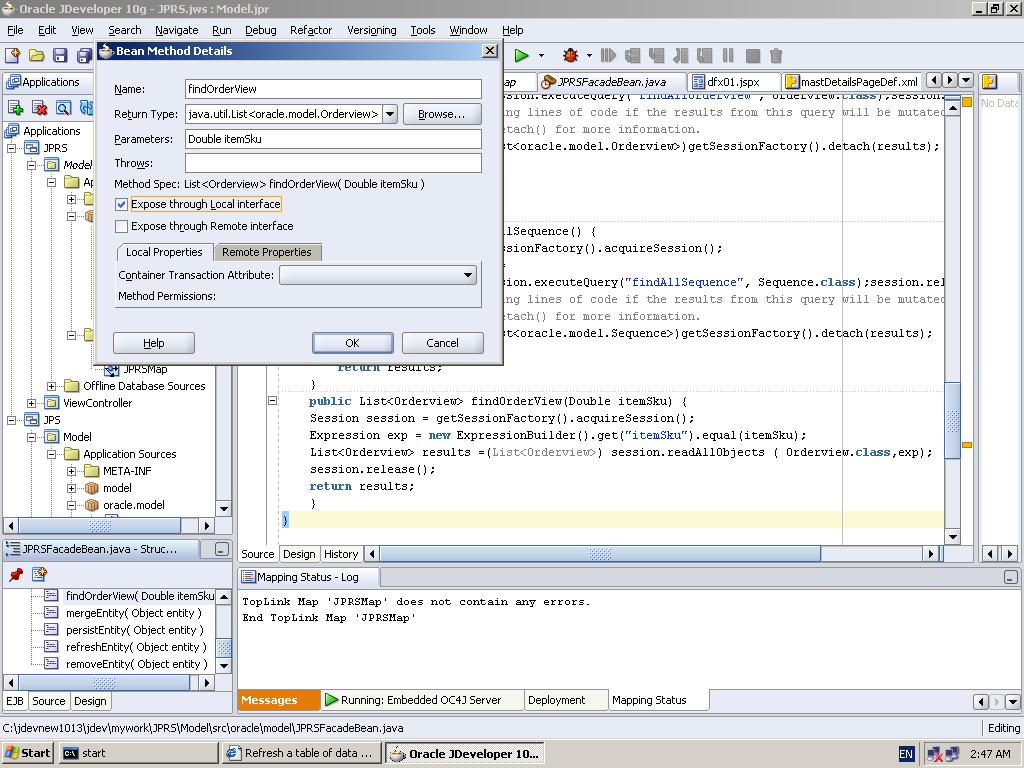Click the Browse... button

(442, 114)
